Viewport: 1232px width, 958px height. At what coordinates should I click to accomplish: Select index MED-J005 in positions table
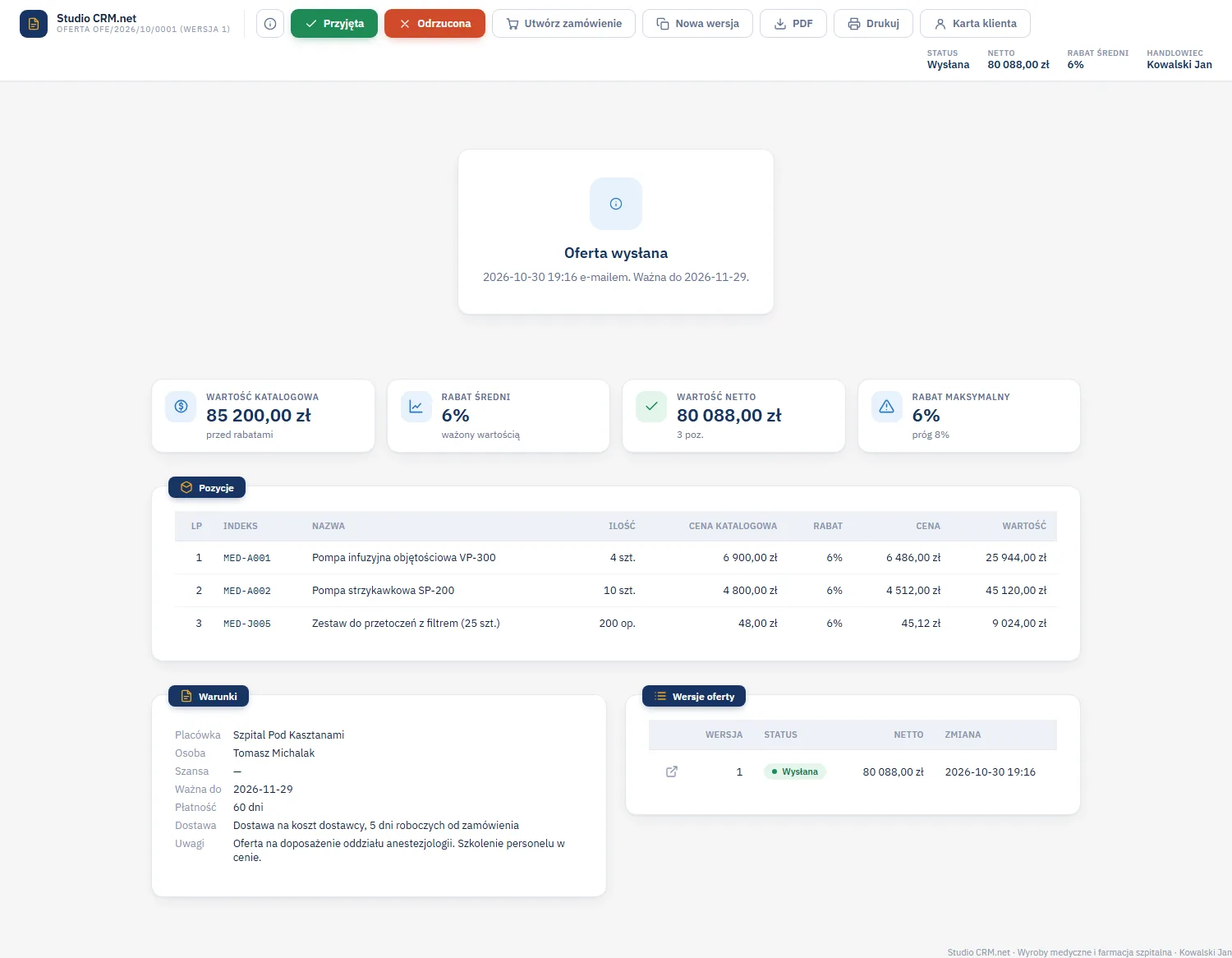coord(247,624)
